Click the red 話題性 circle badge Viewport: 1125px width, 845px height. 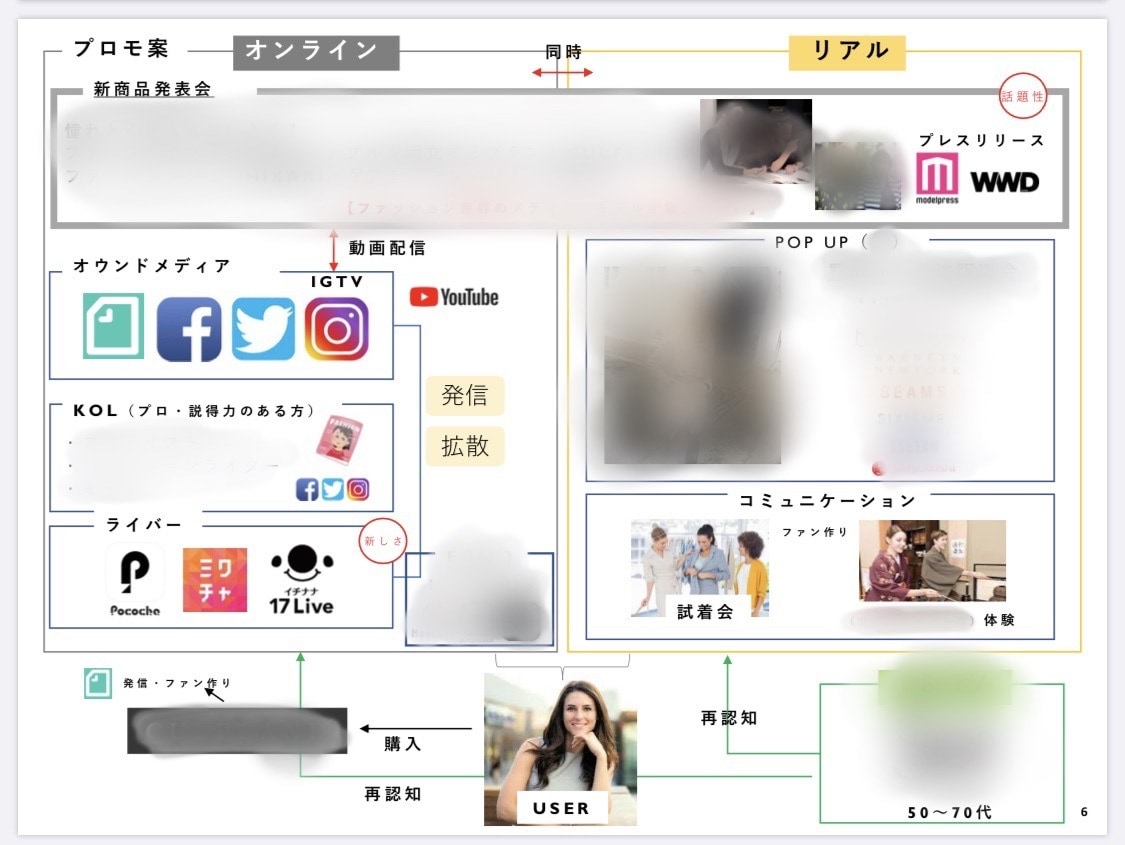1022,96
